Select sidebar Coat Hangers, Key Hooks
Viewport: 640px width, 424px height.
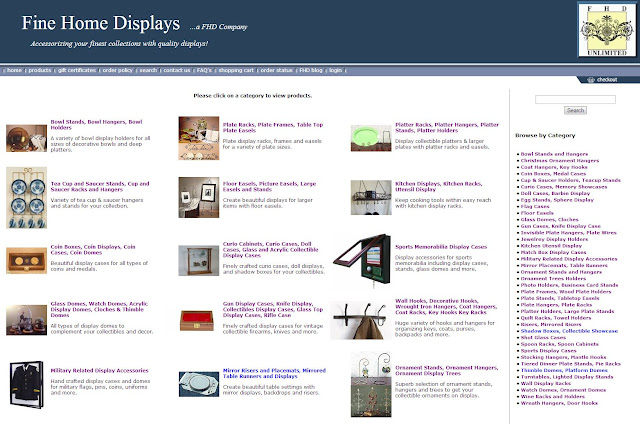click(x=554, y=167)
